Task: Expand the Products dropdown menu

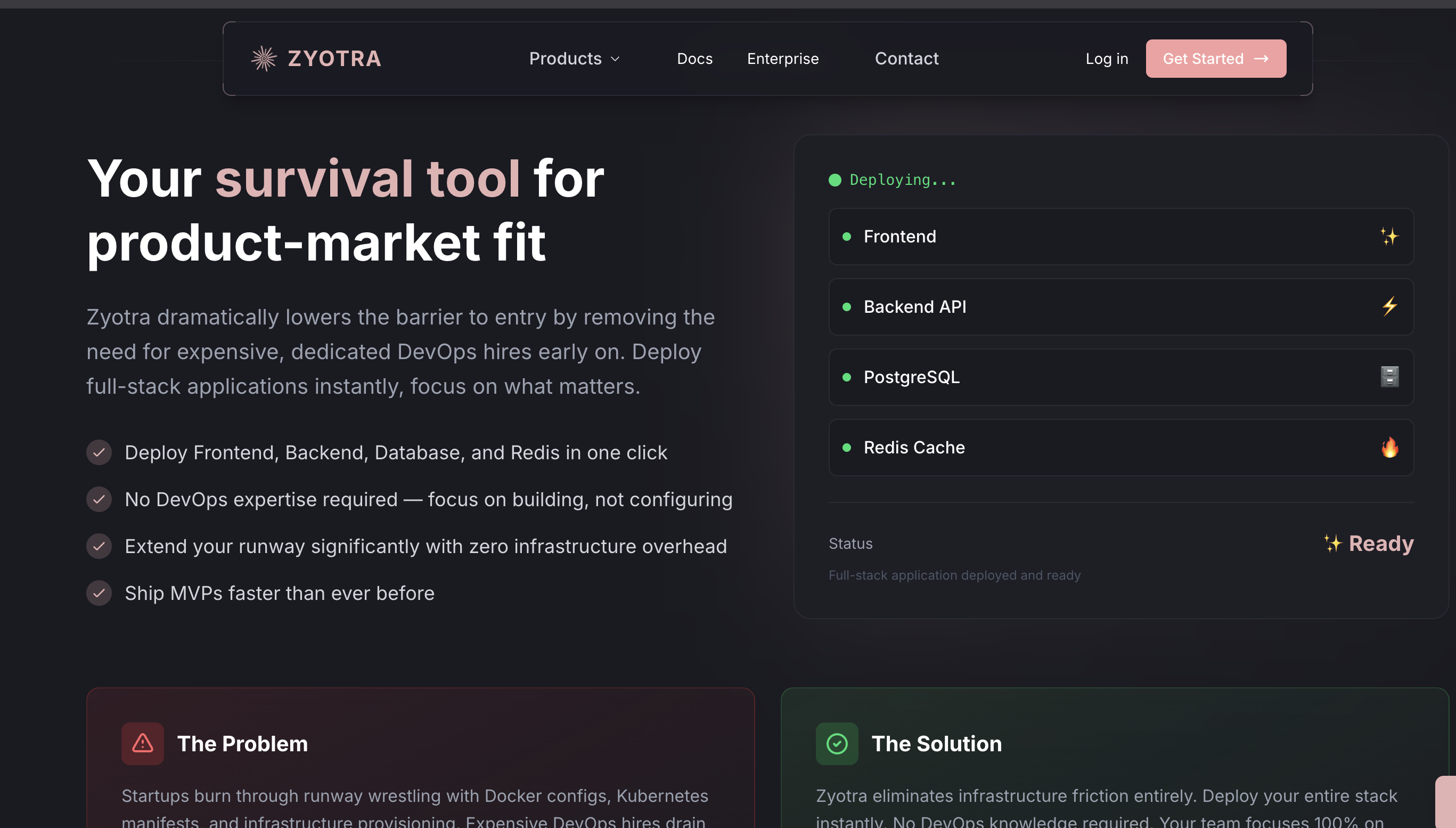Action: 566,59
